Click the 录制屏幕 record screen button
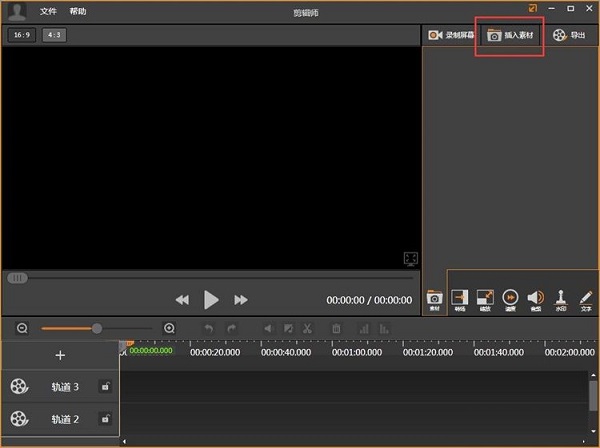This screenshot has width=600, height=448. (452, 35)
